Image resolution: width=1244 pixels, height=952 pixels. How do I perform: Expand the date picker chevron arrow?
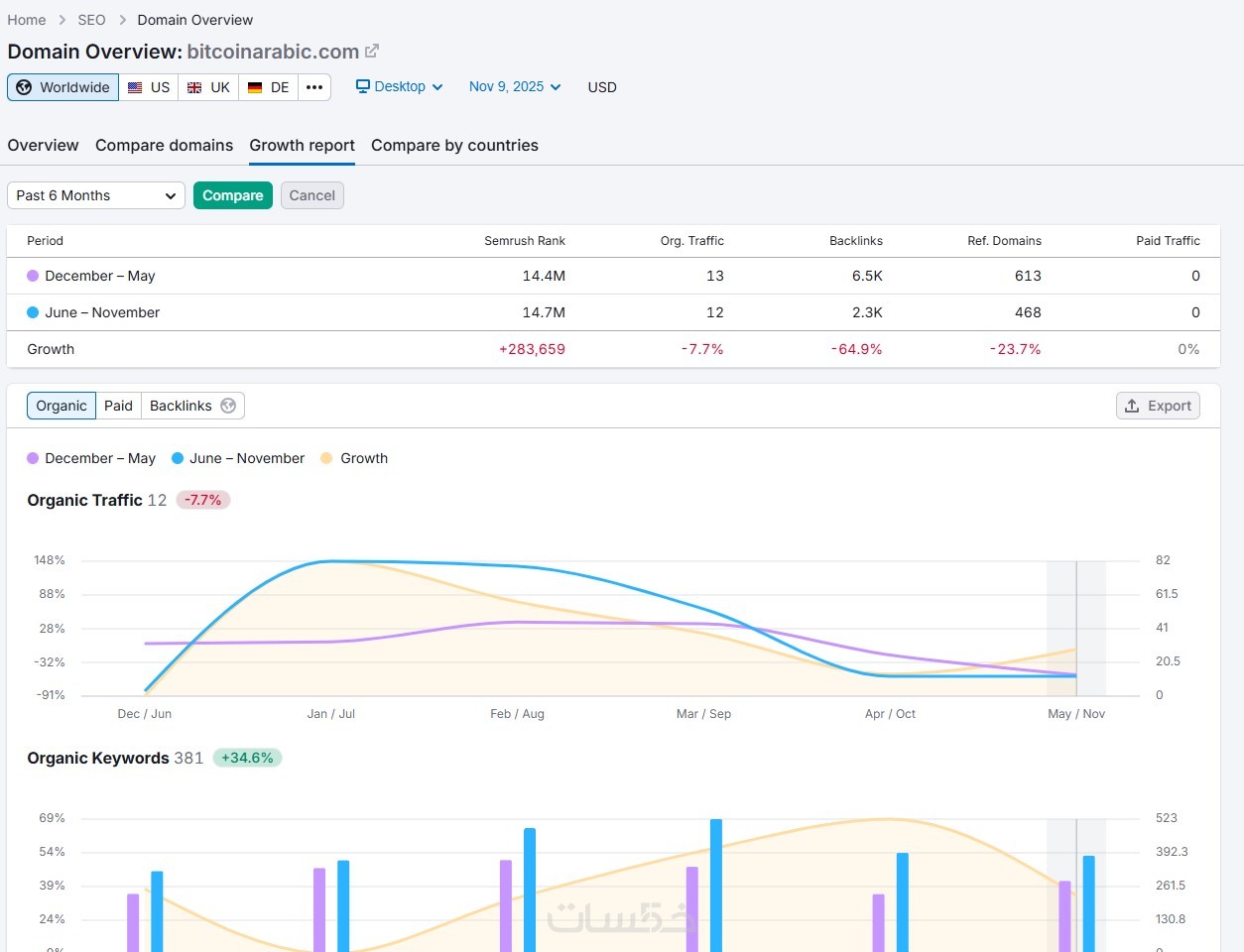tap(556, 87)
